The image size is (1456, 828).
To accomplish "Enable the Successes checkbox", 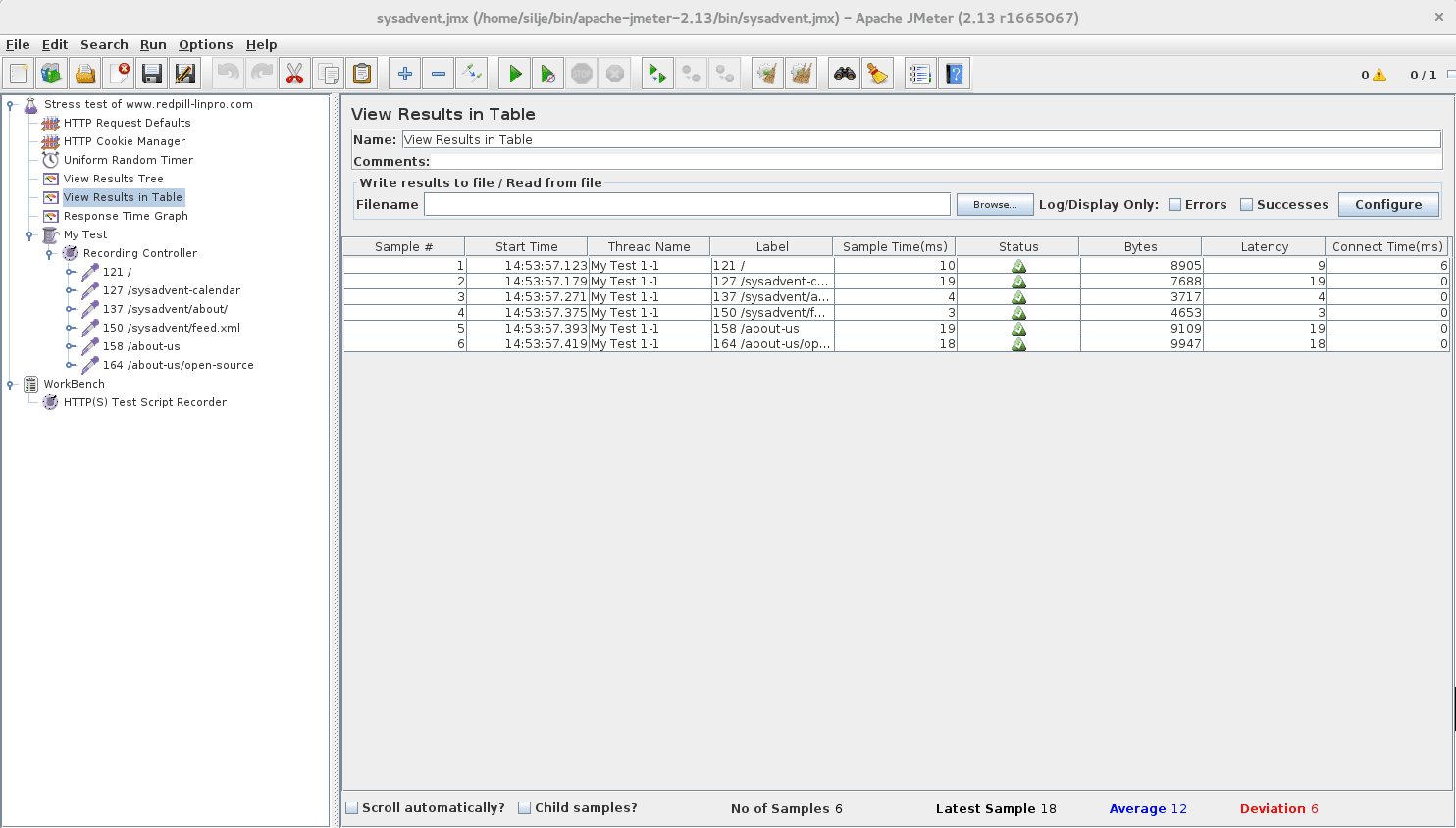I will (1246, 205).
